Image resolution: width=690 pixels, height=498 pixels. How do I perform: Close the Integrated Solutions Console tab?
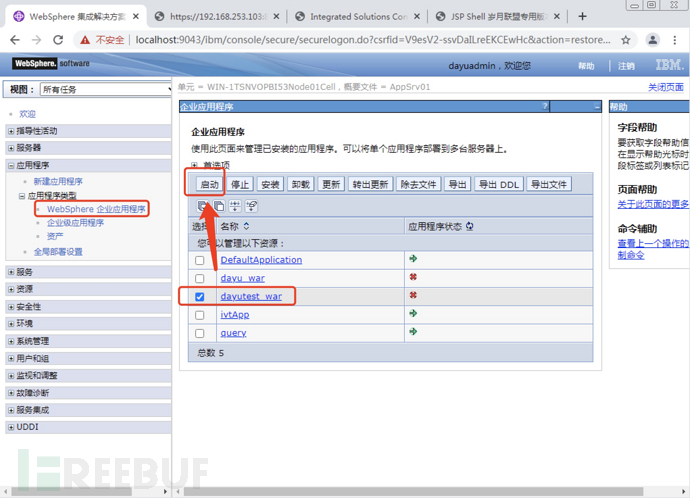tap(417, 16)
